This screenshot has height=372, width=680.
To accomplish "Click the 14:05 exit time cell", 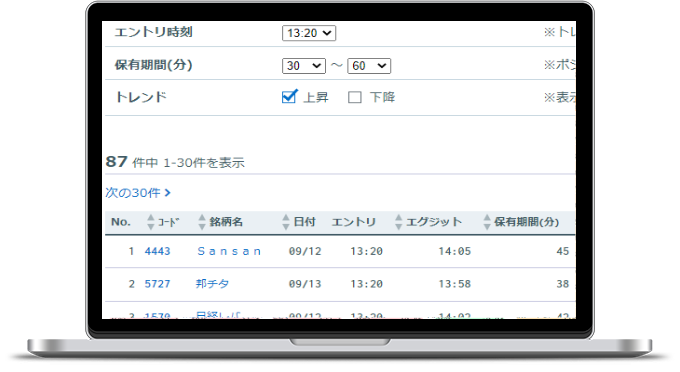I will point(454,251).
